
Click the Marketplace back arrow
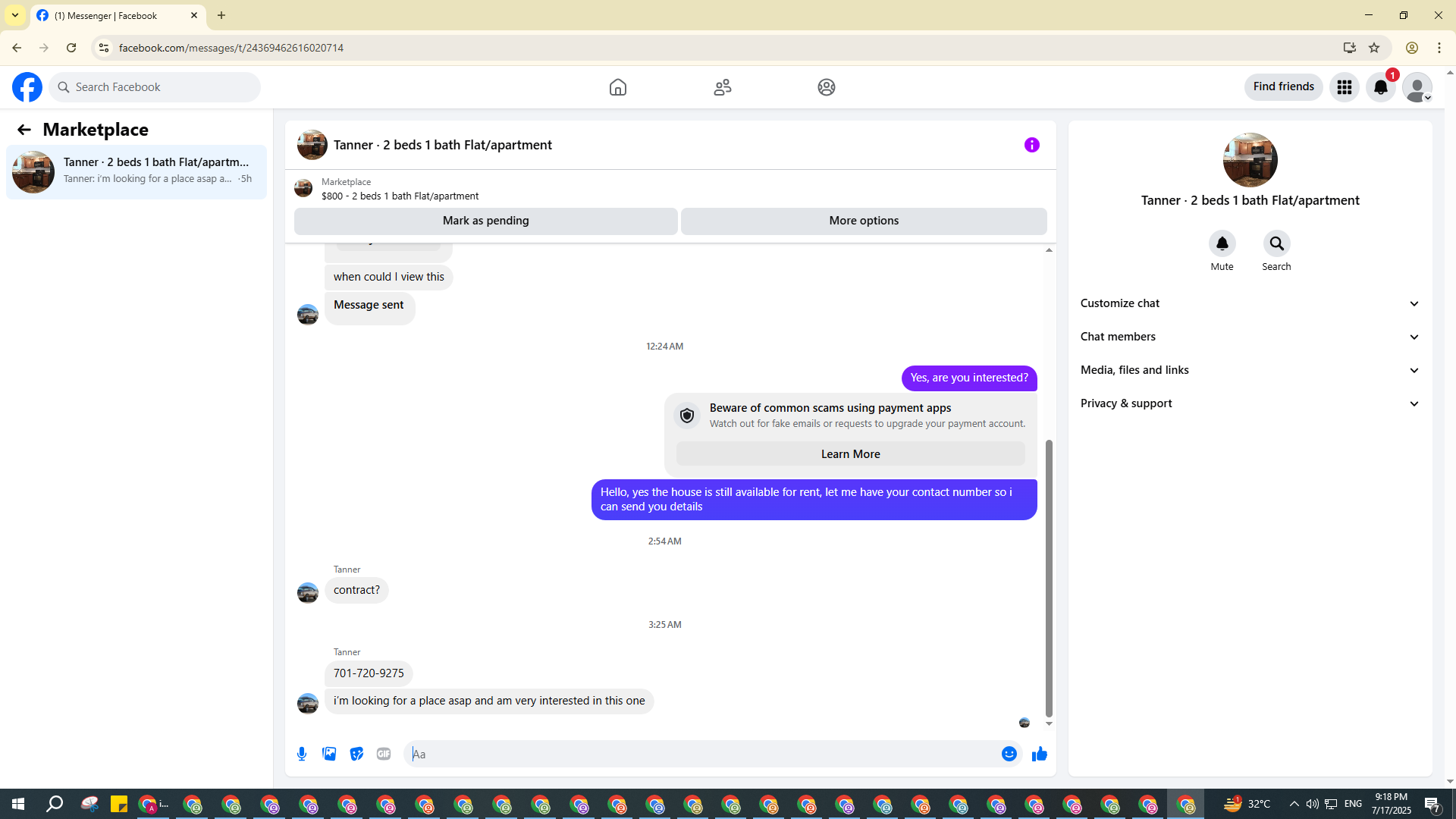point(24,130)
